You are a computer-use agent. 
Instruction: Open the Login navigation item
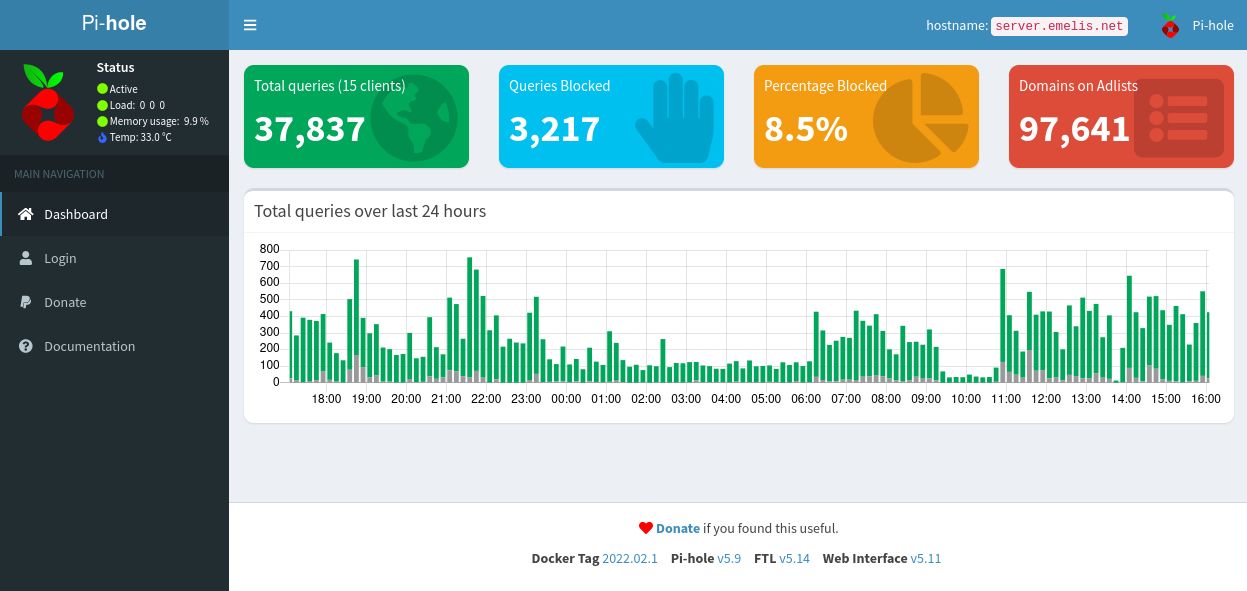click(x=114, y=258)
